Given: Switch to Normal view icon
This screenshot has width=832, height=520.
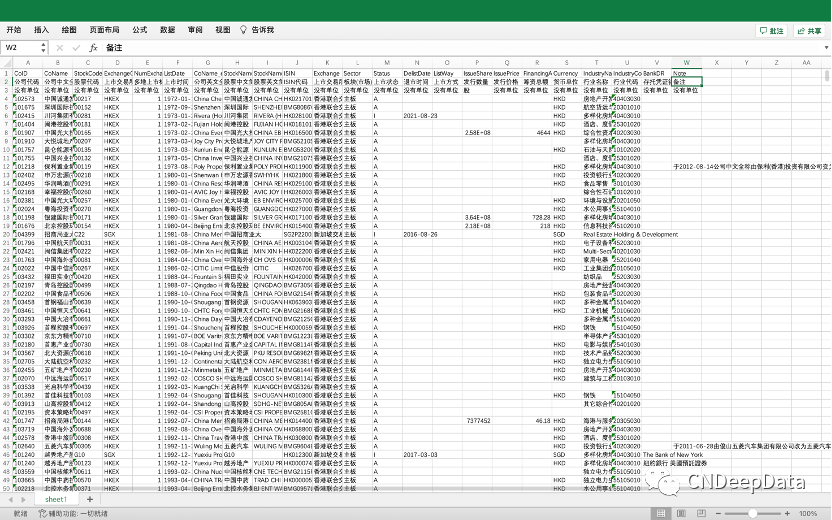Looking at the screenshot, I should click(x=661, y=514).
